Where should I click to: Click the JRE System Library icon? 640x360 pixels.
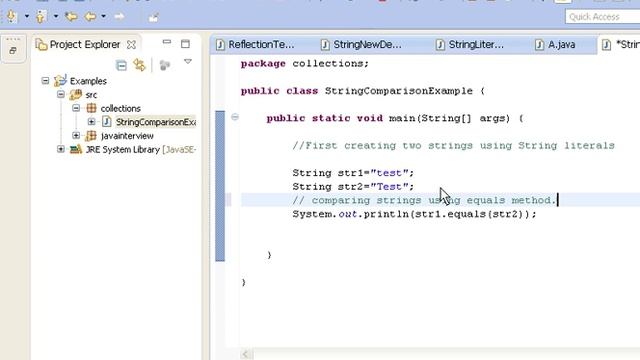point(76,149)
